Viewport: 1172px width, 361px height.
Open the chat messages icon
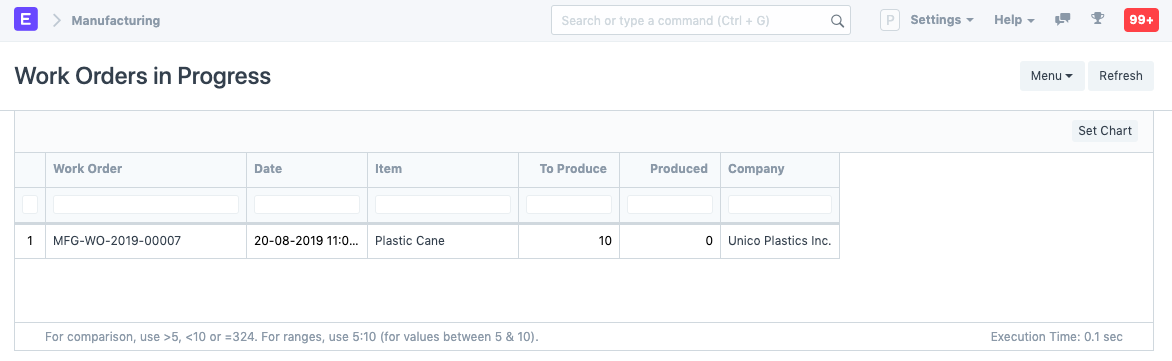(x=1062, y=20)
